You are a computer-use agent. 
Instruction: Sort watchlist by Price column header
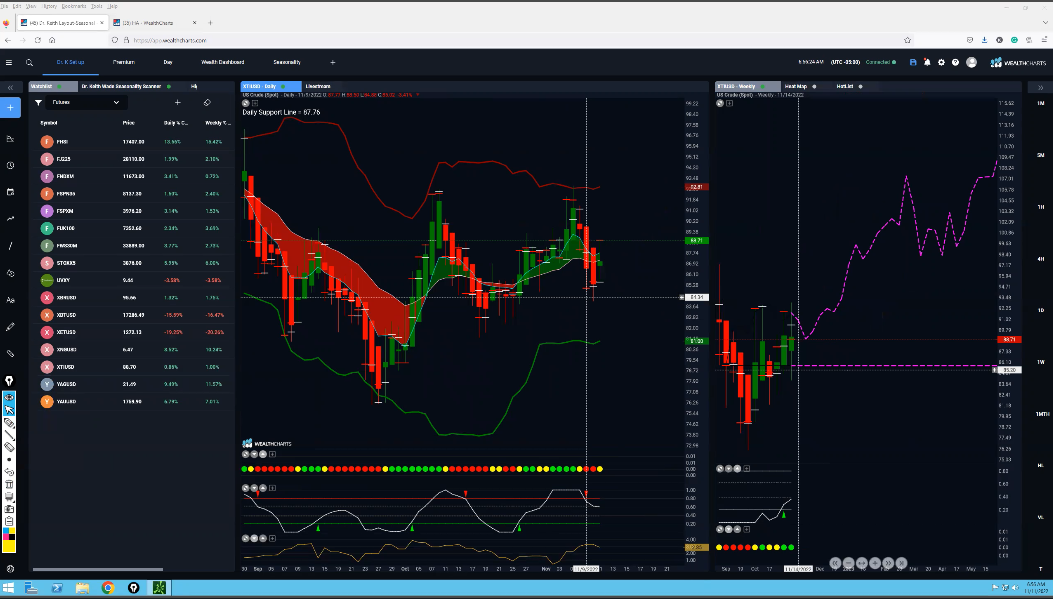point(128,124)
